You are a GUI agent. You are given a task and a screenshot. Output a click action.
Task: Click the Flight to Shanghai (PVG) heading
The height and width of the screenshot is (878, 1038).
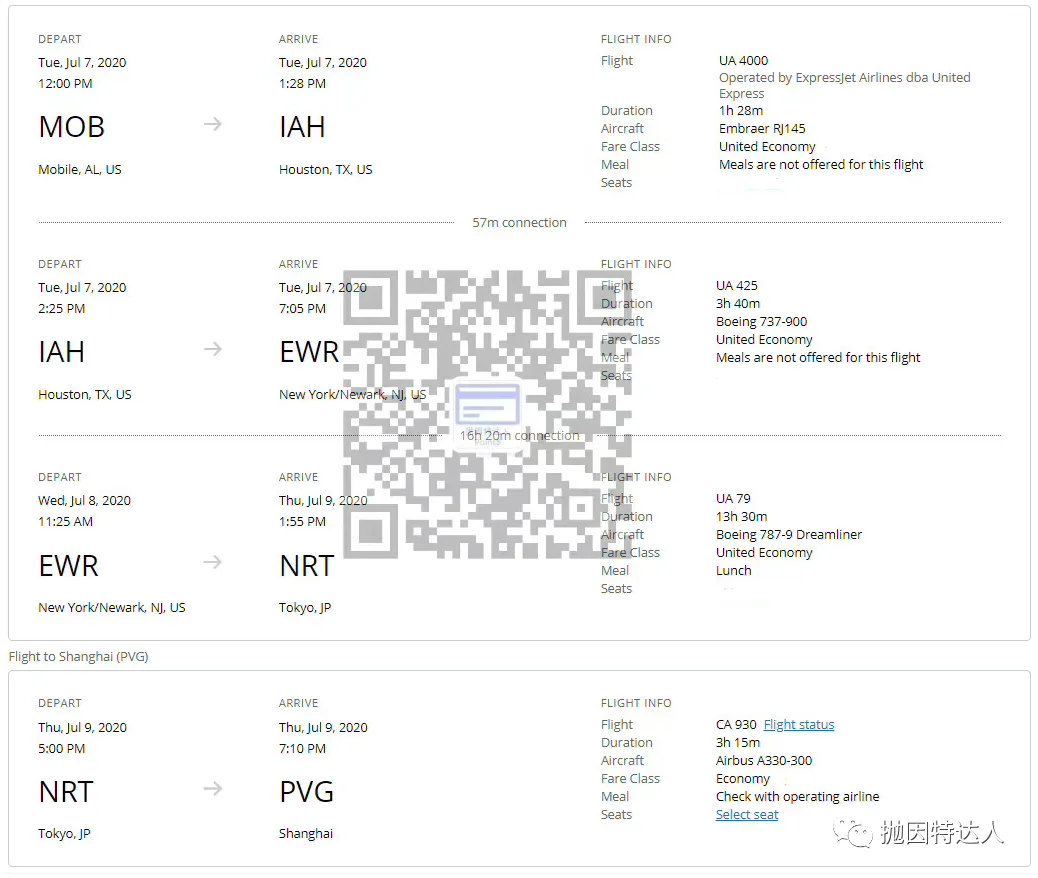coord(78,657)
